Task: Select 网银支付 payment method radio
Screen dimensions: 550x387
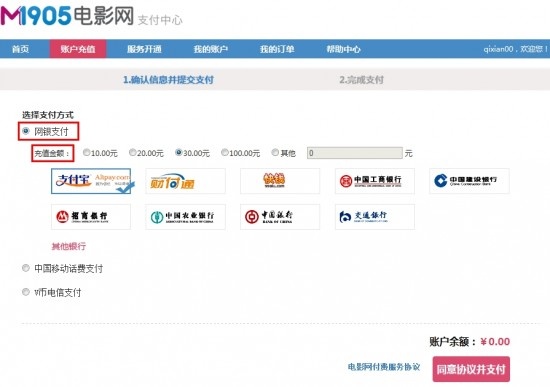Action: 26,131
